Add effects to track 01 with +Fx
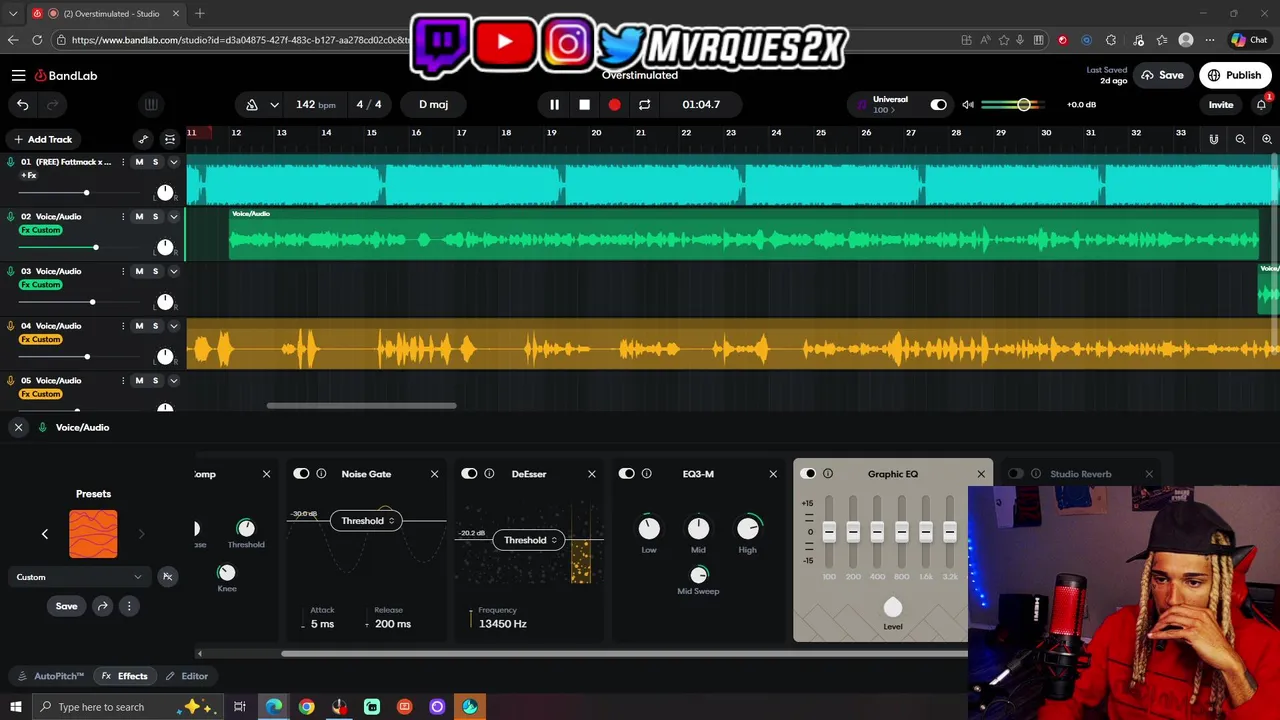The image size is (1280, 720). (29, 175)
